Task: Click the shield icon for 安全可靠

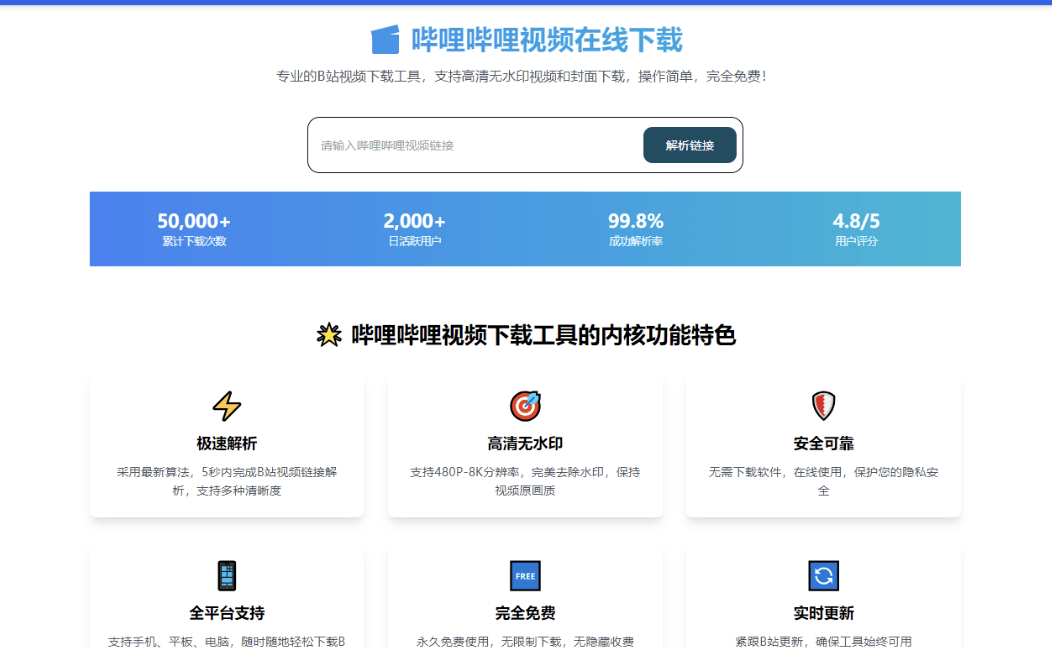Action: coord(823,406)
